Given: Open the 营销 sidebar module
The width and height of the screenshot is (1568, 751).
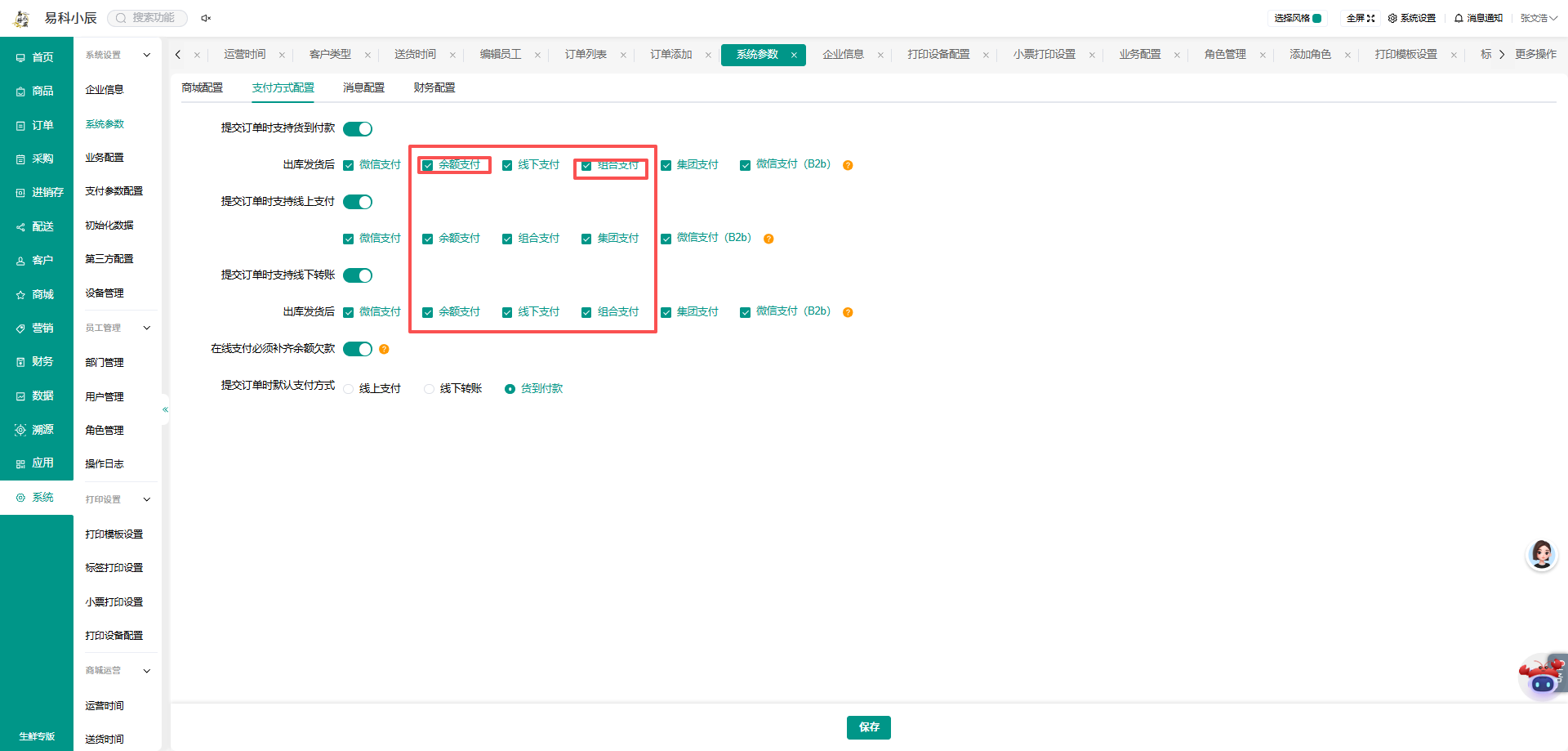Looking at the screenshot, I should [36, 329].
